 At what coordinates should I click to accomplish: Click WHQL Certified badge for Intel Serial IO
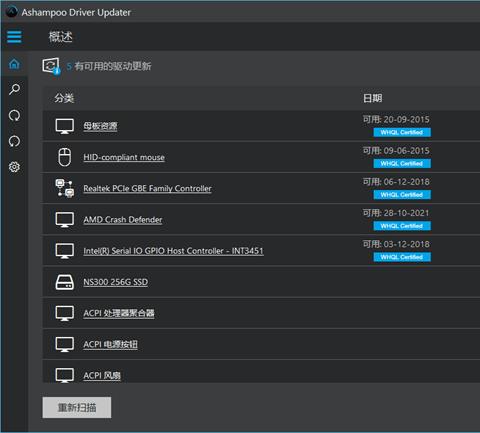tap(402, 257)
